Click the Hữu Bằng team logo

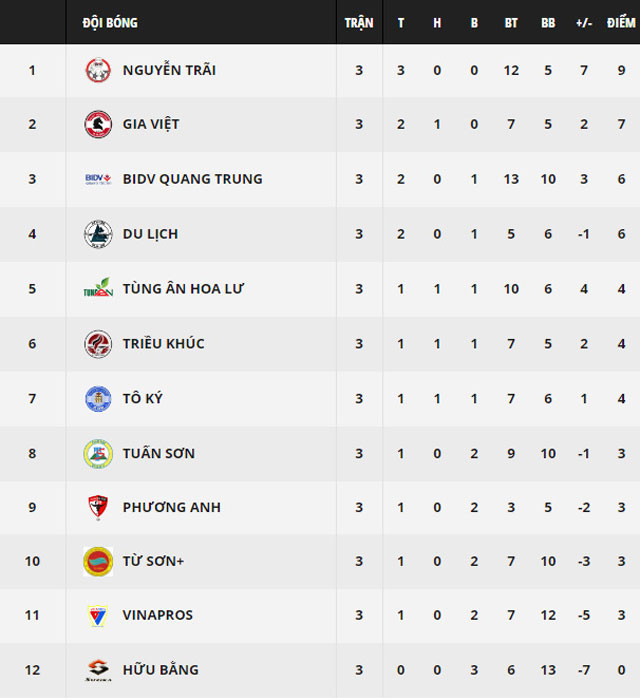(x=97, y=670)
